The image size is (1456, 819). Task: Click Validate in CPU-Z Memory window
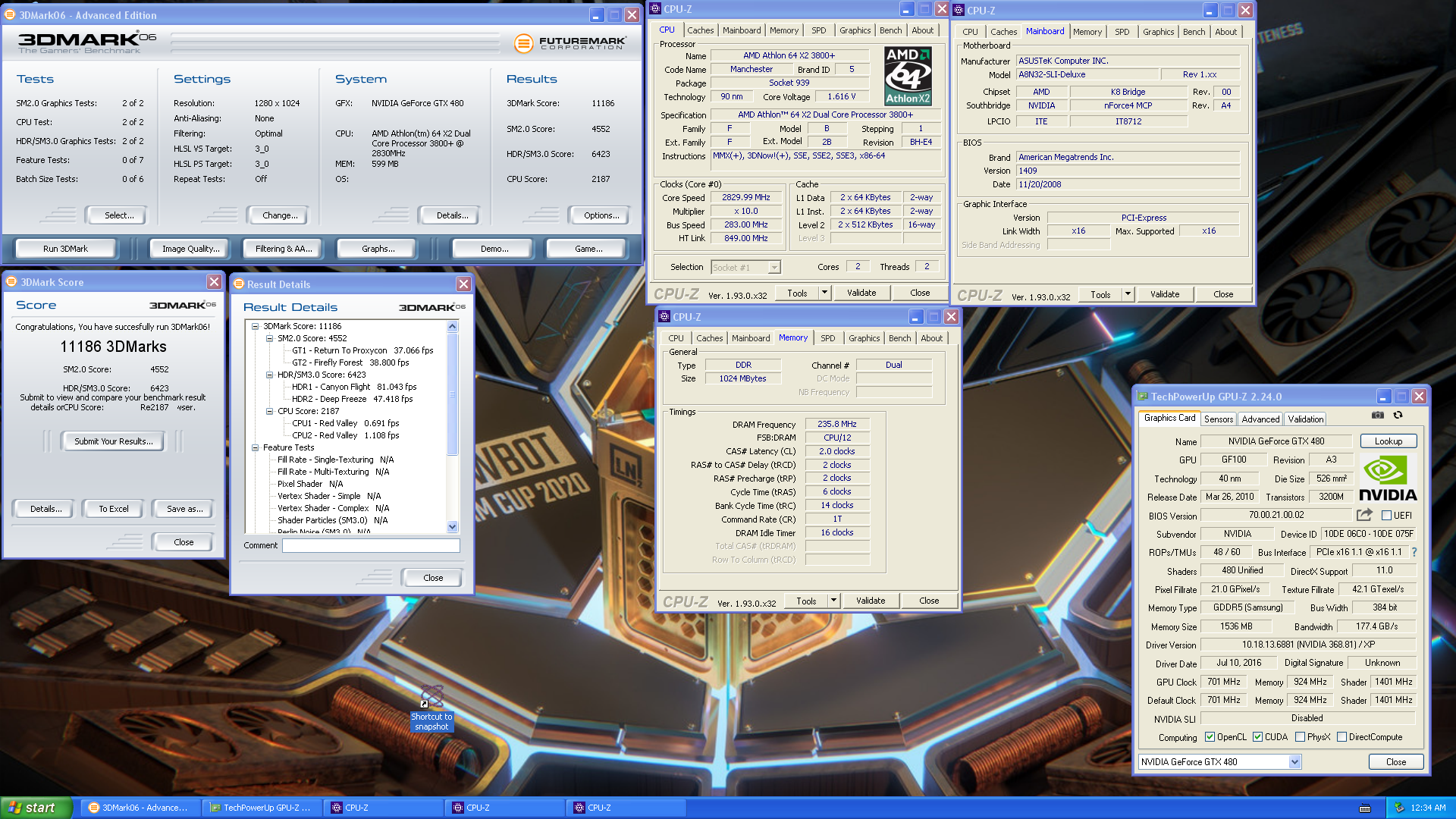coord(871,601)
